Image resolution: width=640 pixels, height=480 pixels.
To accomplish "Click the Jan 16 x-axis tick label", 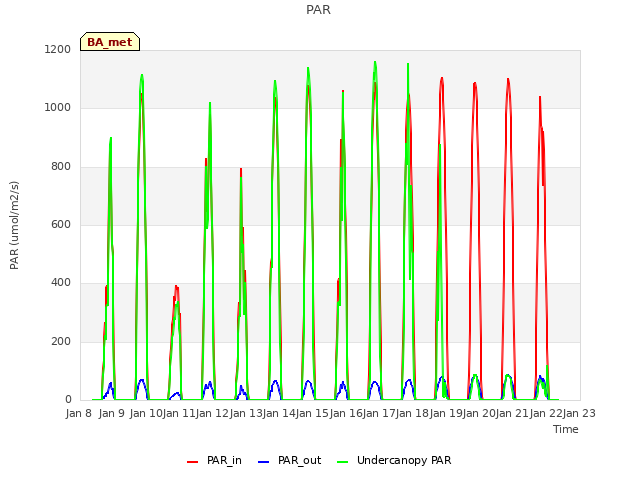I will point(346,413).
